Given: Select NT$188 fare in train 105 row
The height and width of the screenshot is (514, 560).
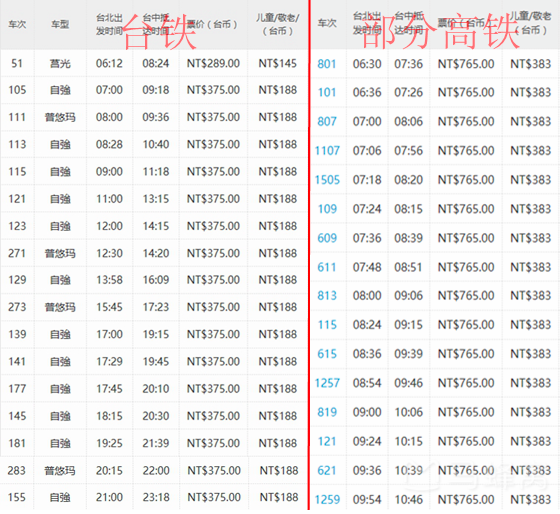Looking at the screenshot, I should tap(278, 90).
